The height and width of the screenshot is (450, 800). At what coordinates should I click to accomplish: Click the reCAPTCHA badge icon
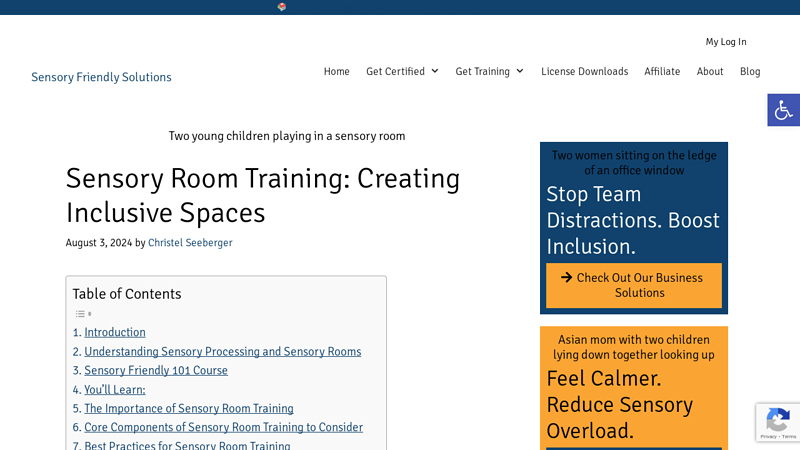pos(778,422)
